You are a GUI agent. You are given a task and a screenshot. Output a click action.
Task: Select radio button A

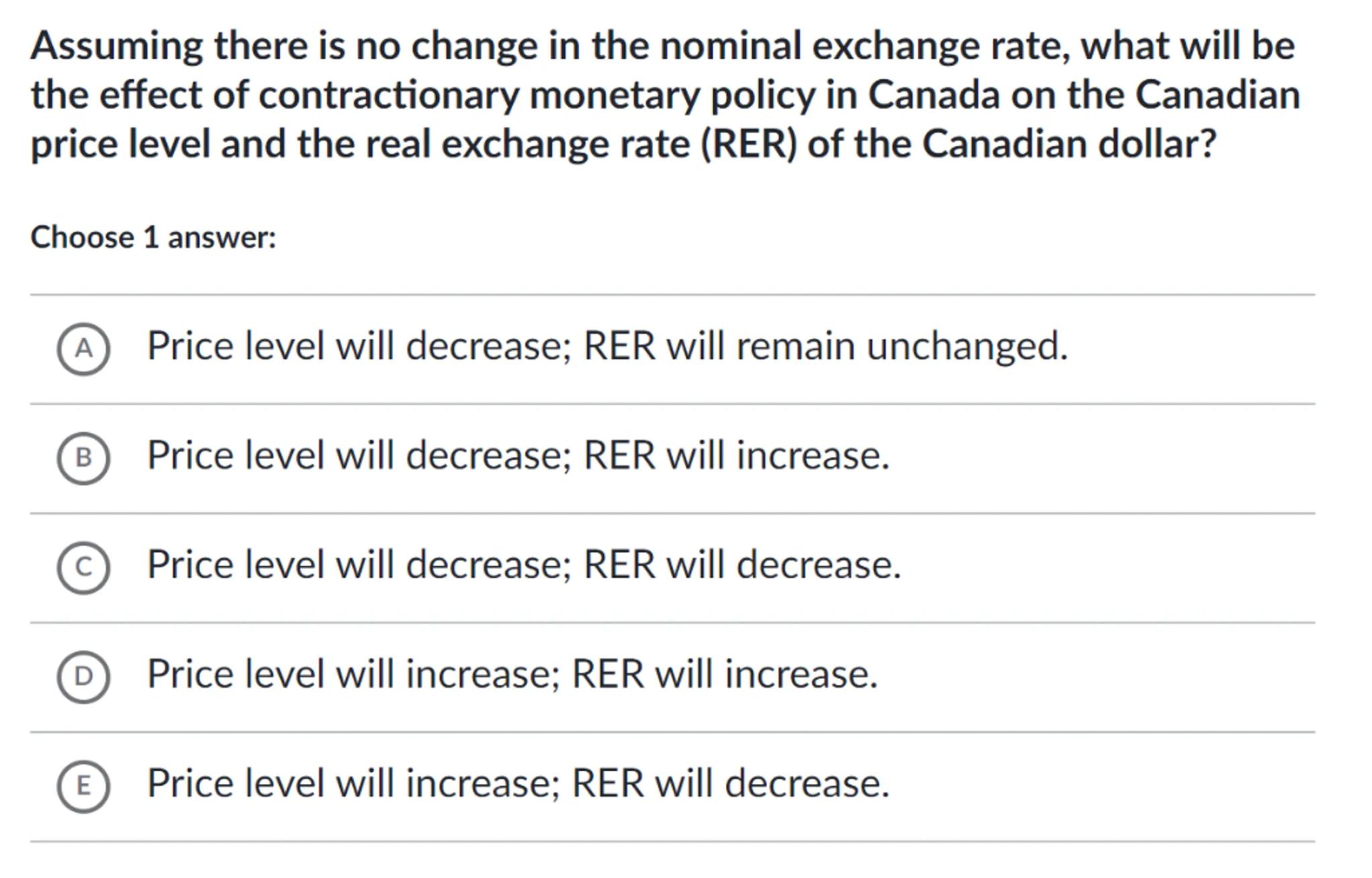point(83,349)
